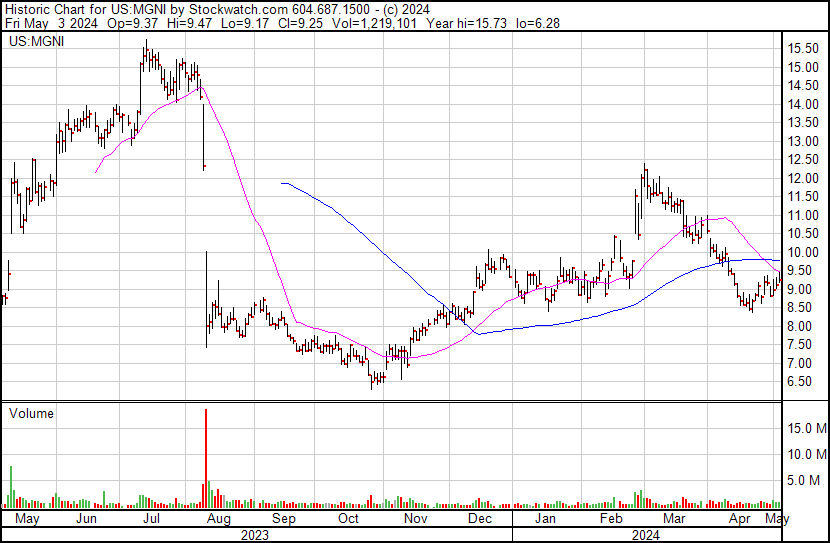
Task: Click the 2023 year label
Action: click(255, 534)
